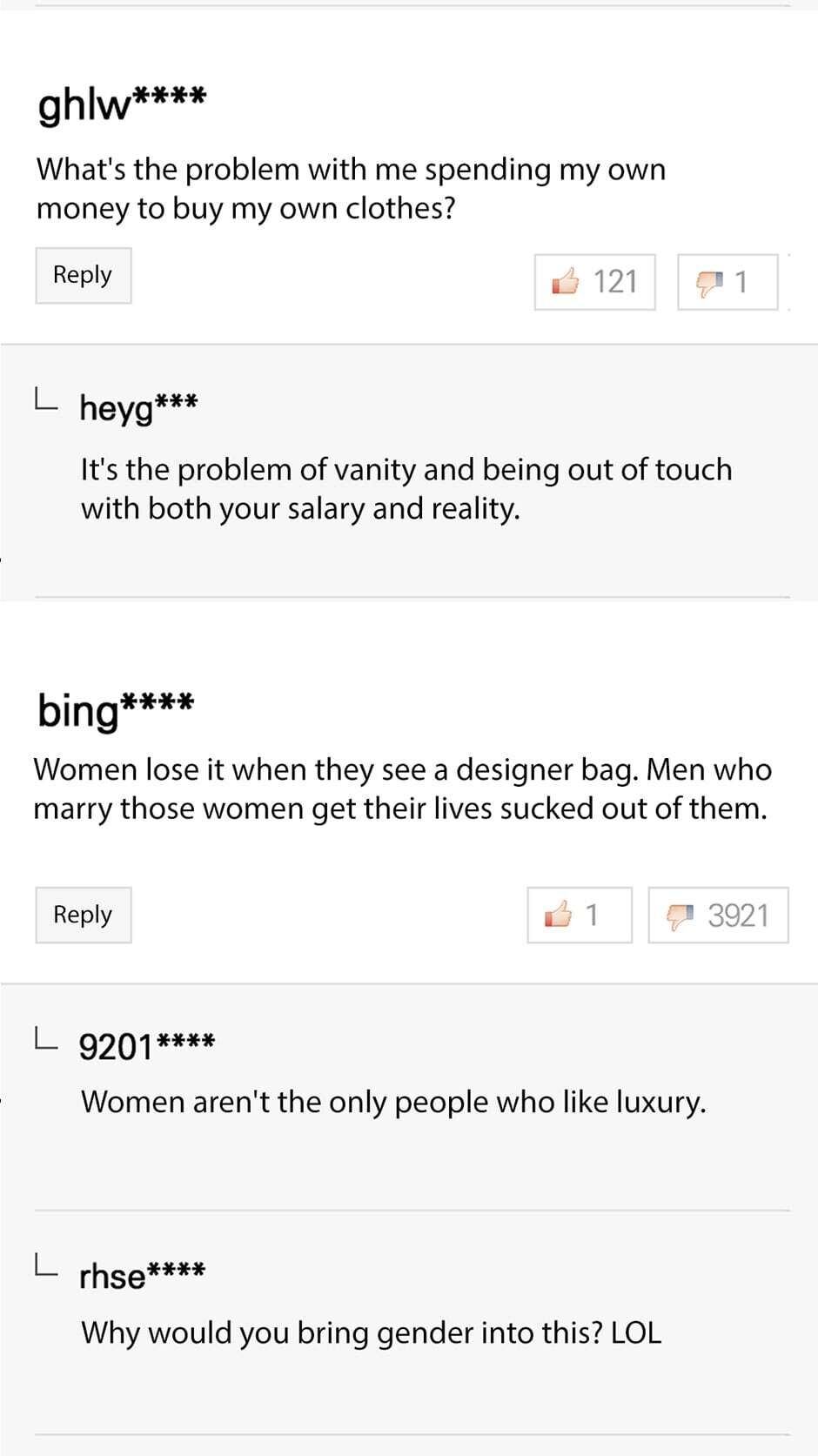Open ghlw**** user profile name
818x1456 pixels.
[122, 104]
